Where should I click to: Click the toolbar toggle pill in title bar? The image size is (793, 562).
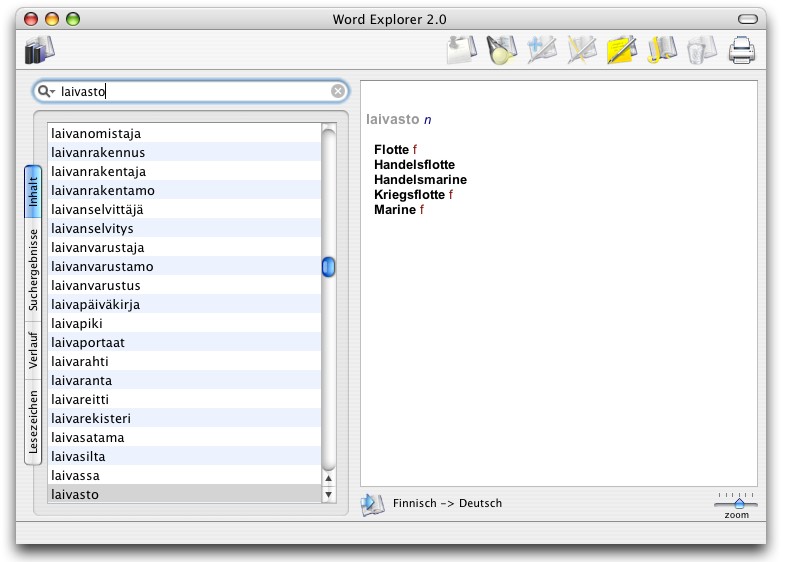(747, 19)
